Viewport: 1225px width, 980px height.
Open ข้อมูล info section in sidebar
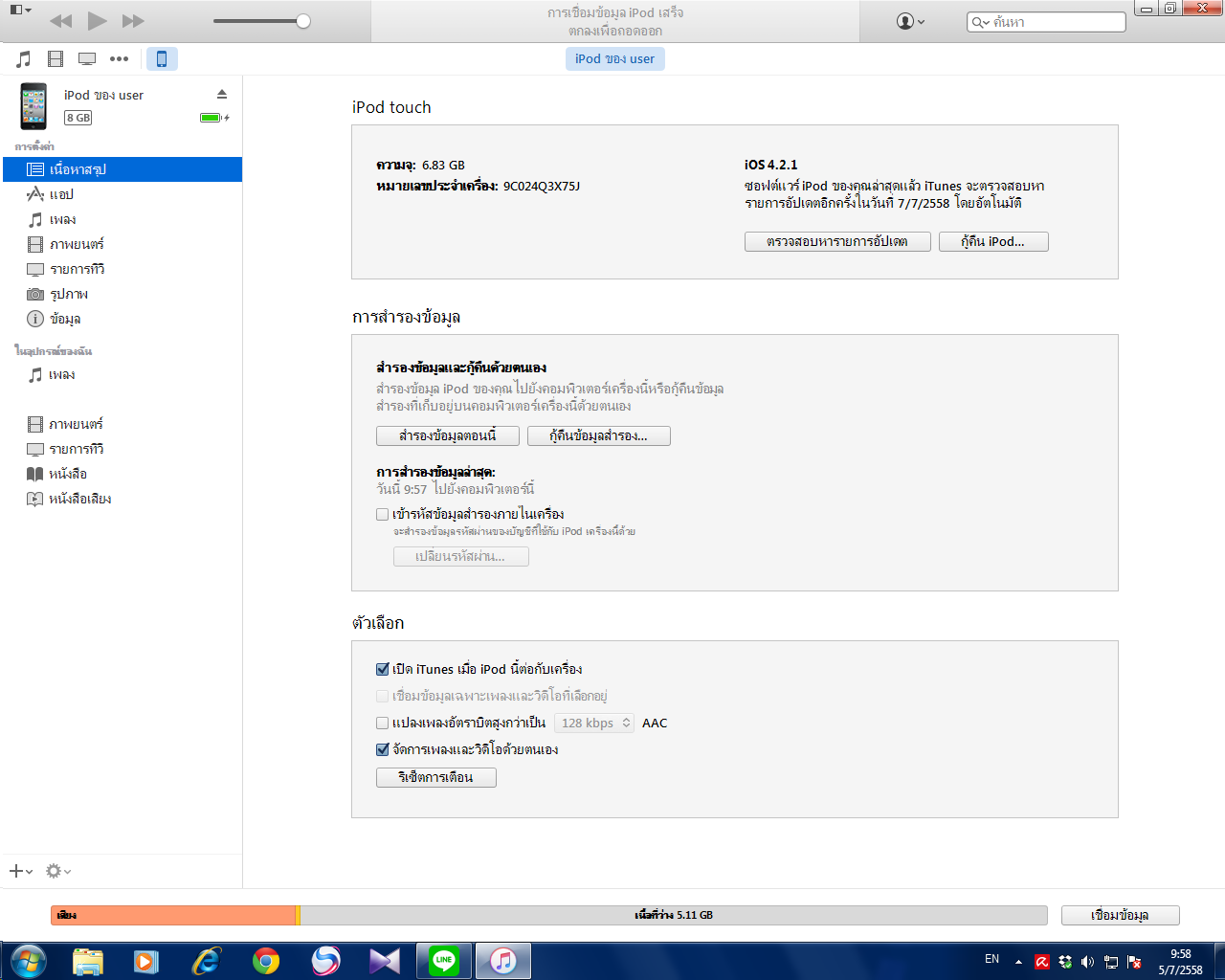[x=122, y=319]
